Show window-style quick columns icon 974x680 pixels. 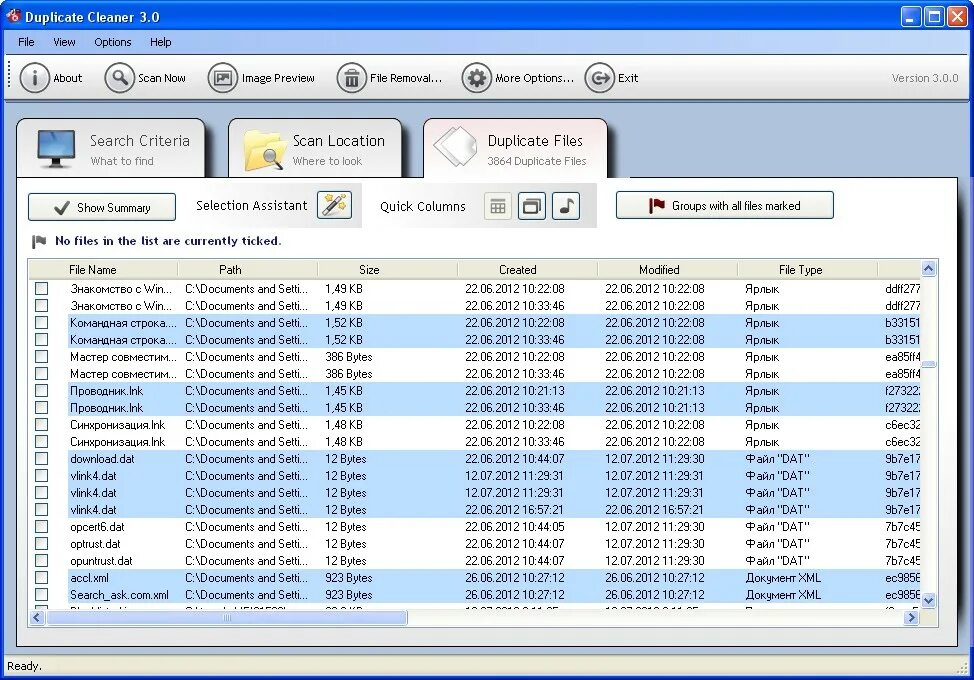pyautogui.click(x=532, y=206)
